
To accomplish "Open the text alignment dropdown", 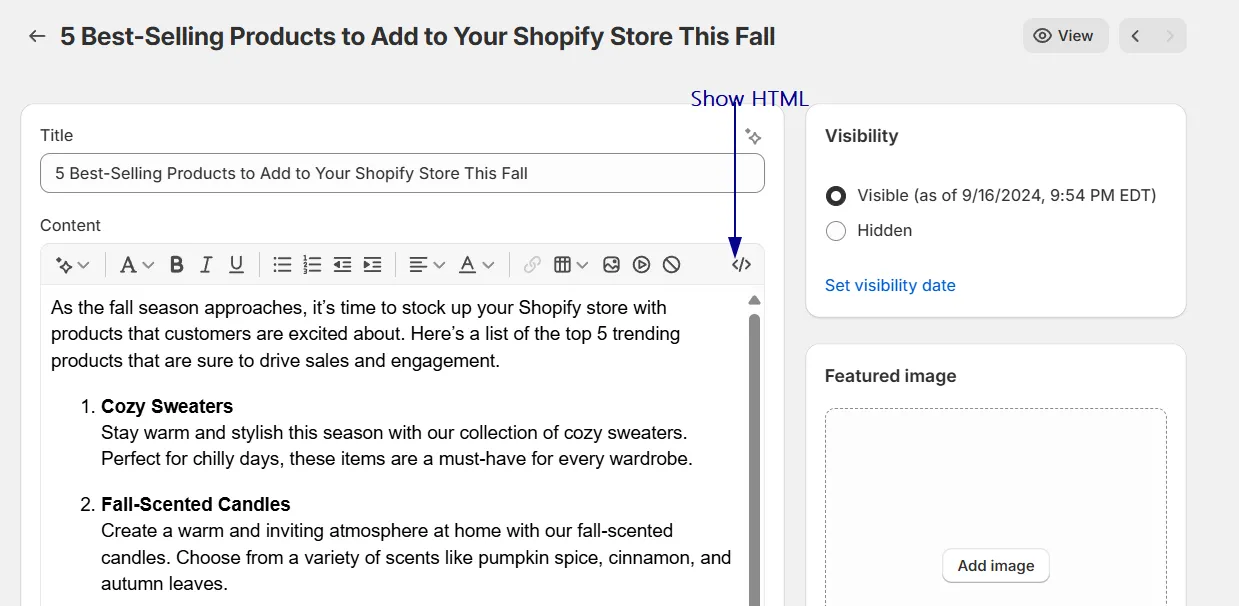I will [x=426, y=265].
